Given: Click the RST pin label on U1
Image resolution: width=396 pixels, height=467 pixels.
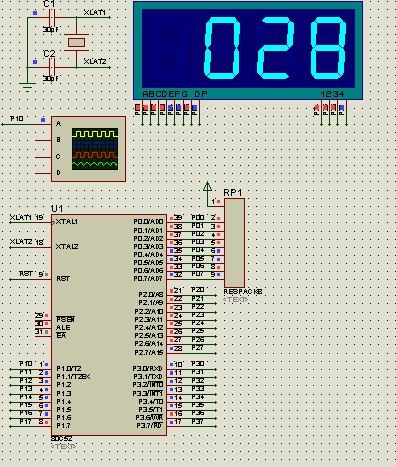Looking at the screenshot, I should click(63, 278).
